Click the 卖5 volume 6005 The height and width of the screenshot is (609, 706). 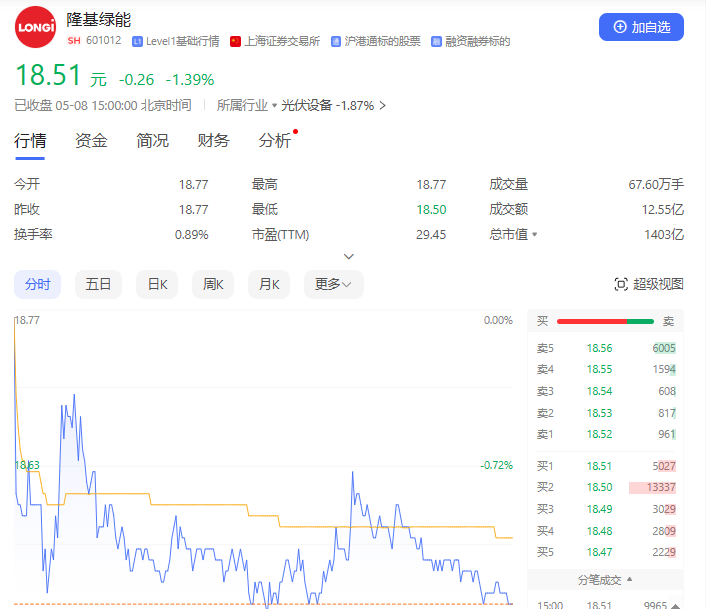pos(664,348)
